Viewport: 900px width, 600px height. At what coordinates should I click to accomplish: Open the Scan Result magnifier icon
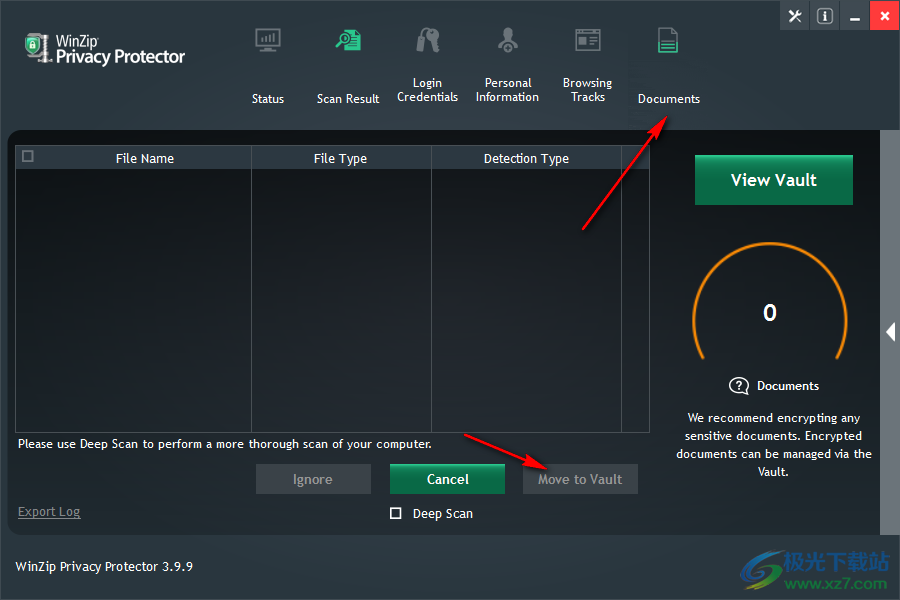(x=348, y=40)
